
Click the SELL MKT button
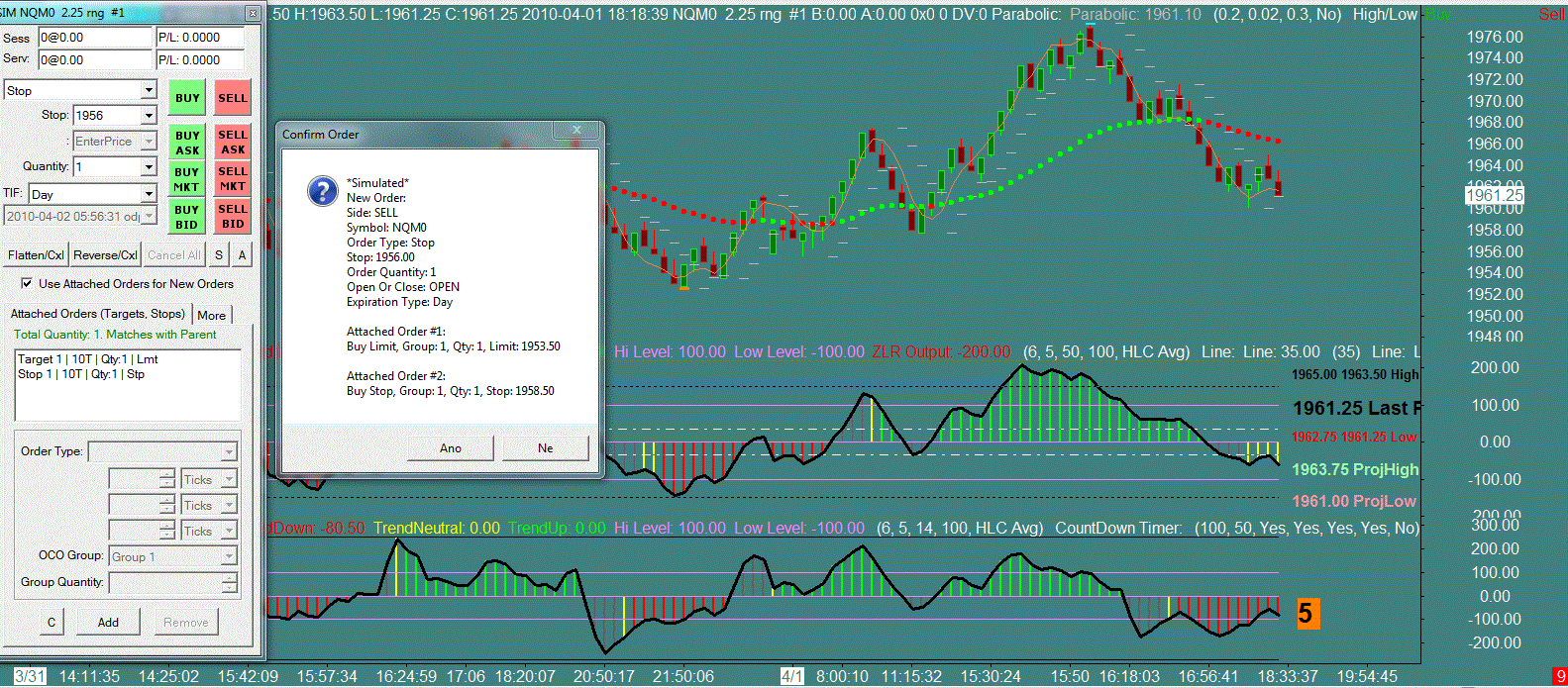[233, 179]
